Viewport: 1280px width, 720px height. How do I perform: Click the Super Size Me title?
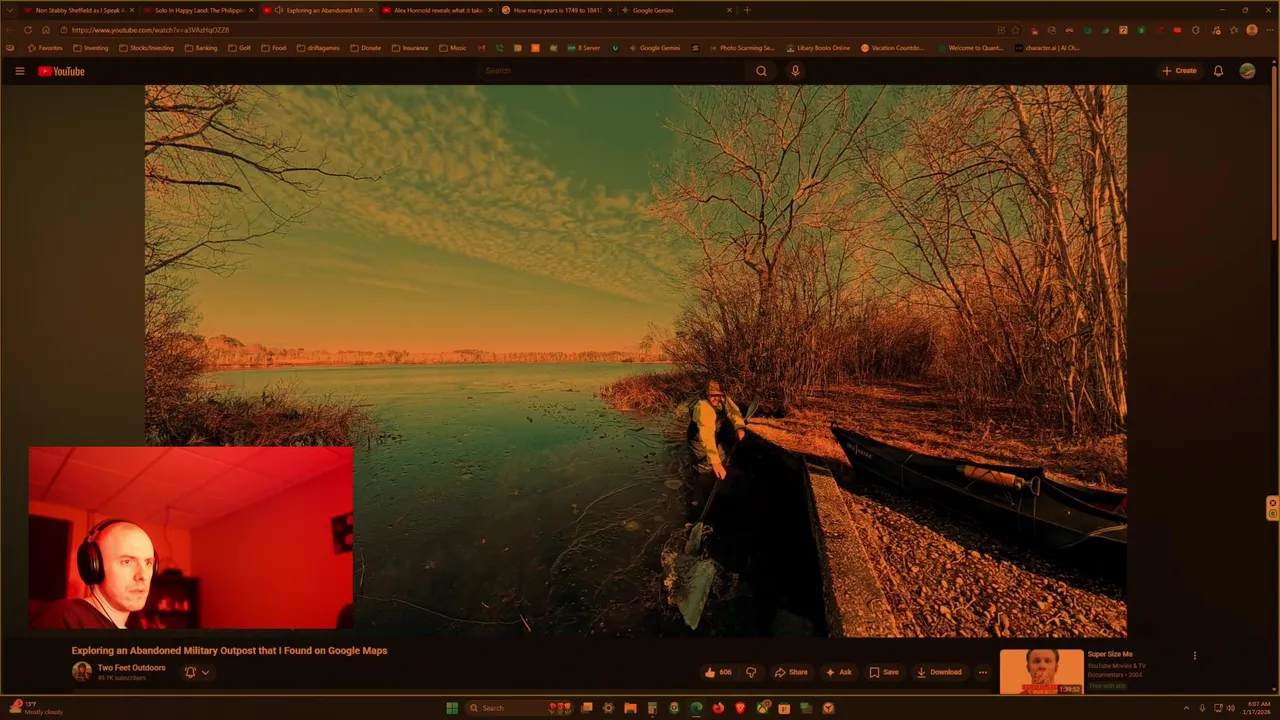pyautogui.click(x=1110, y=654)
